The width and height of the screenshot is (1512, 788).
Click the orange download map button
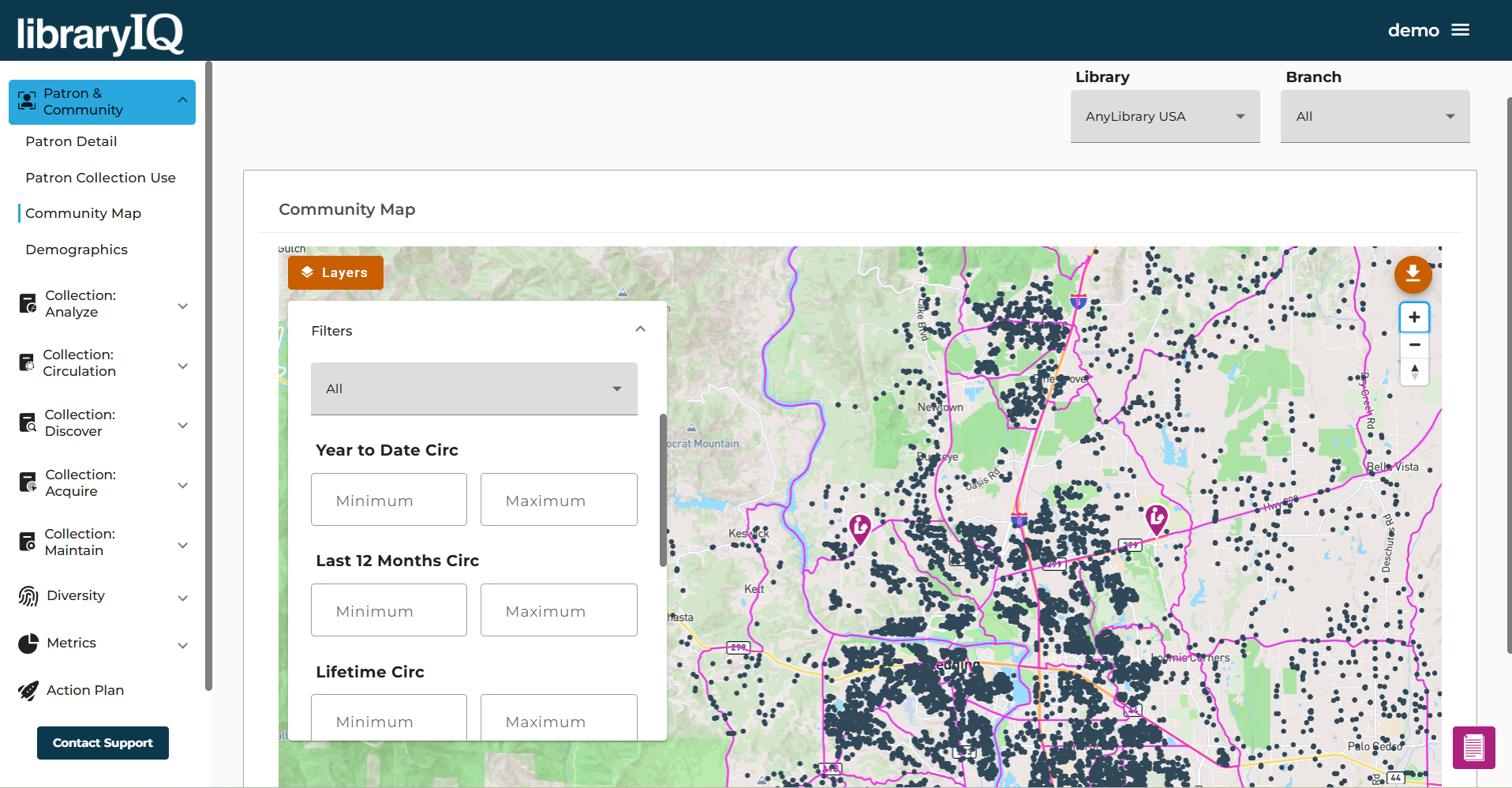1413,274
